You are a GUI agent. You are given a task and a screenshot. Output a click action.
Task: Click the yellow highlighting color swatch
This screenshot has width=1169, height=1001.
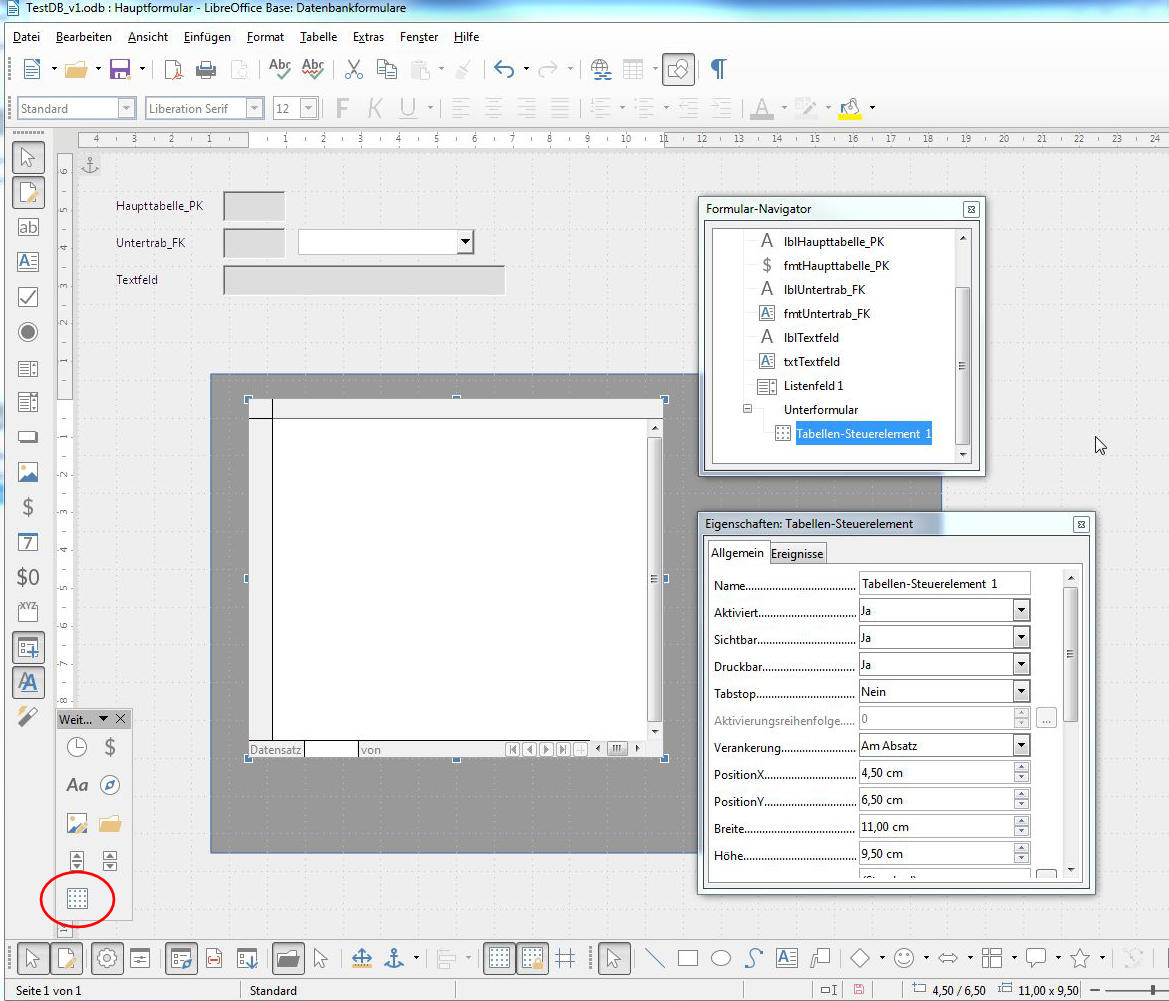click(x=850, y=109)
